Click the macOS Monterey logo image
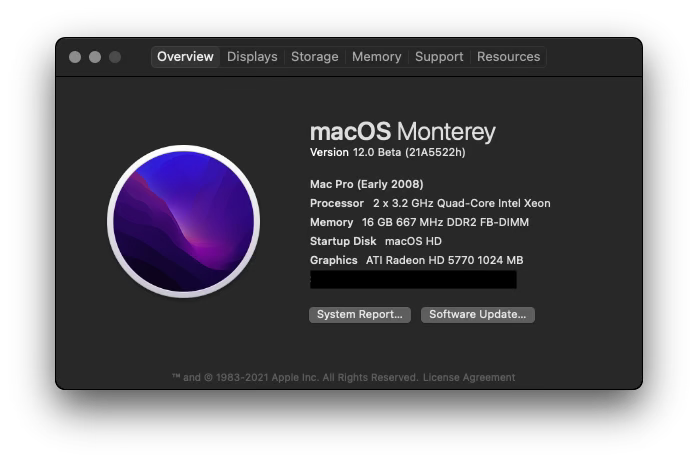698x463 pixels. pyautogui.click(x=183, y=221)
